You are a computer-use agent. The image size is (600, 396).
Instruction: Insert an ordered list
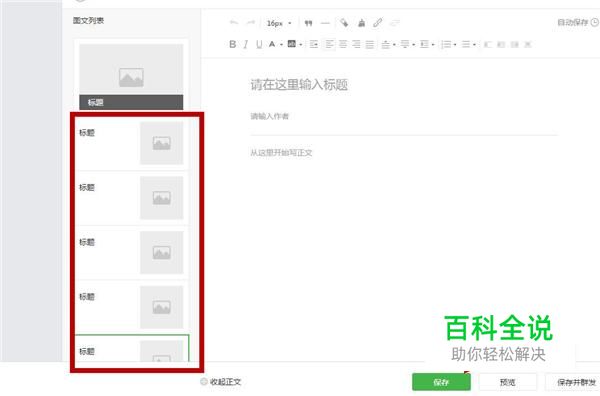coord(445,44)
